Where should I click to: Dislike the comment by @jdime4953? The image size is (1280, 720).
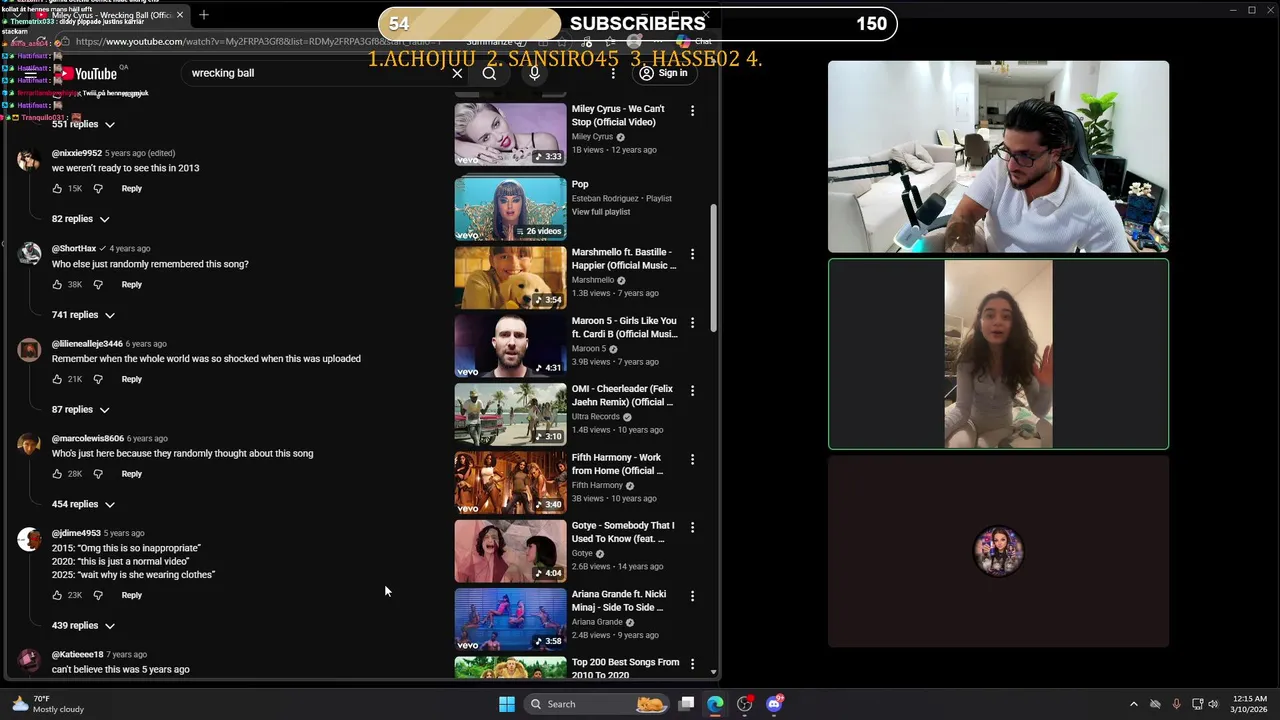[x=98, y=595]
